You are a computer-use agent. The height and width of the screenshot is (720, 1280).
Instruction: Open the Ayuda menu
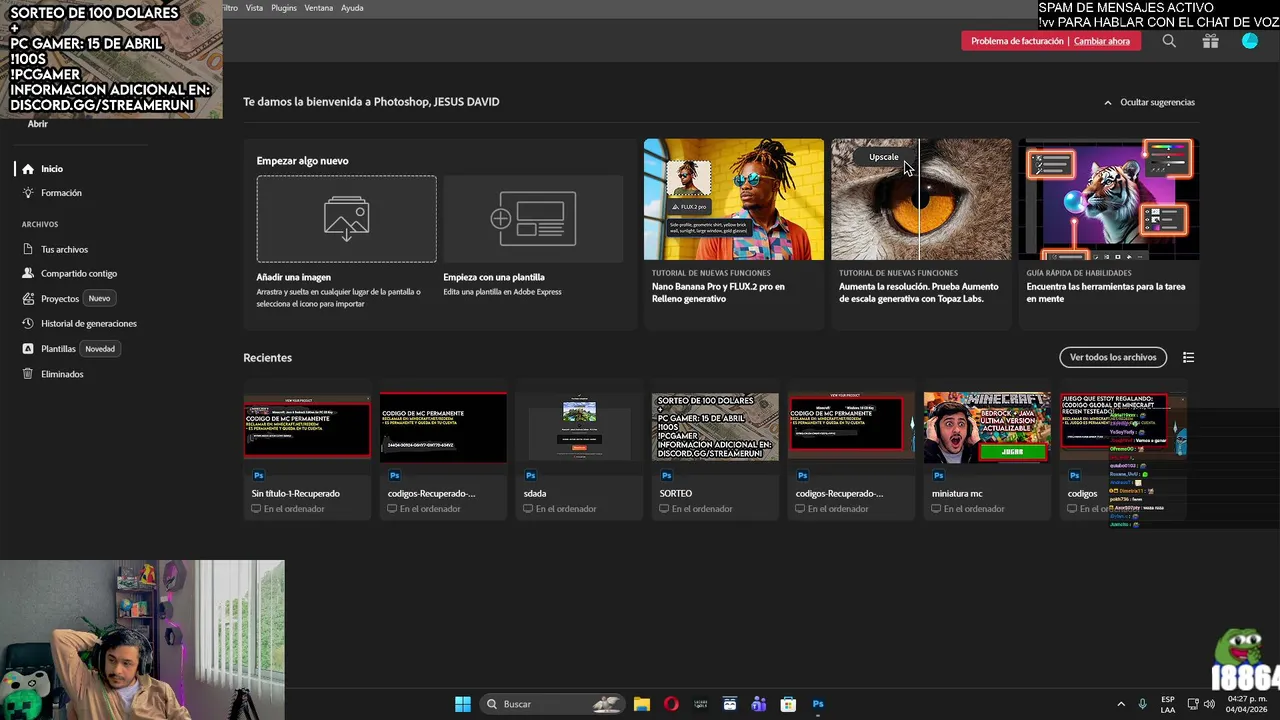[x=352, y=7]
